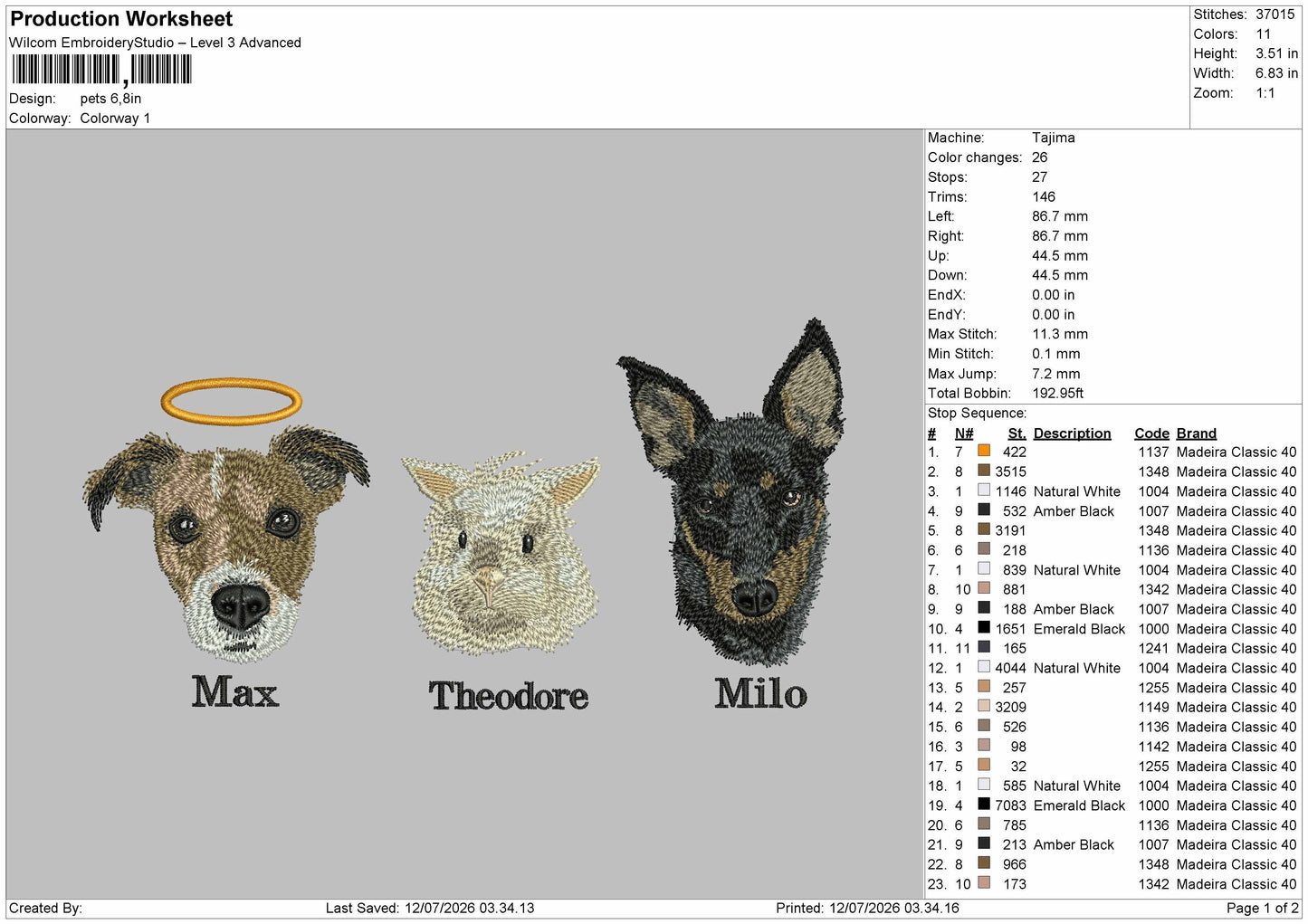Pick the tan swatch in stop row 13
Screen dimensions: 1308x924
coord(984,686)
